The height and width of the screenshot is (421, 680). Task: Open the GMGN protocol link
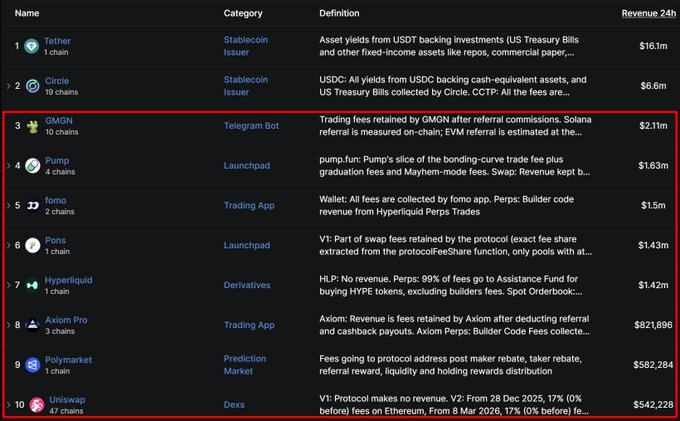59,121
